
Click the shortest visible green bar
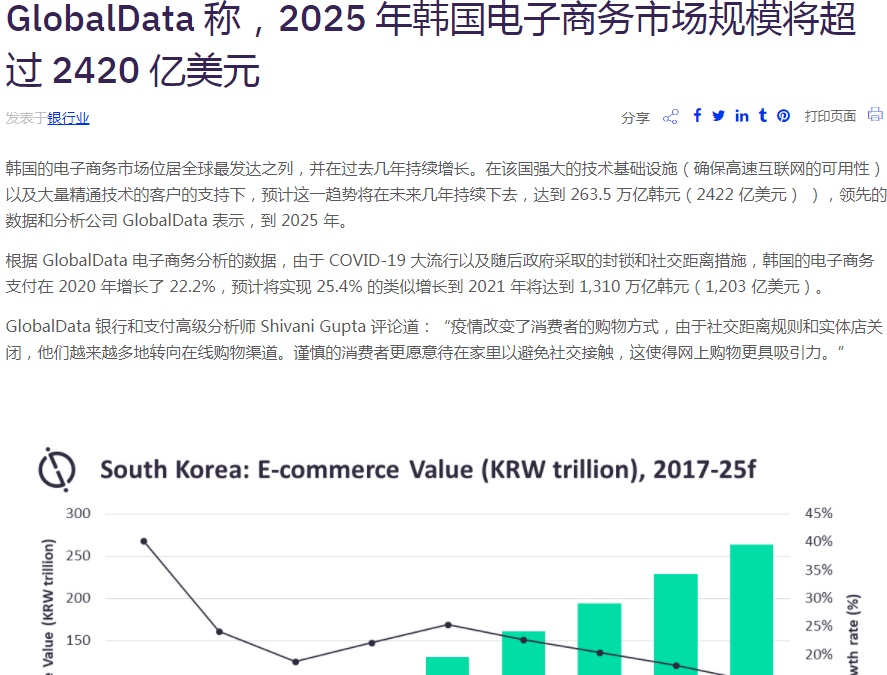tap(447, 664)
